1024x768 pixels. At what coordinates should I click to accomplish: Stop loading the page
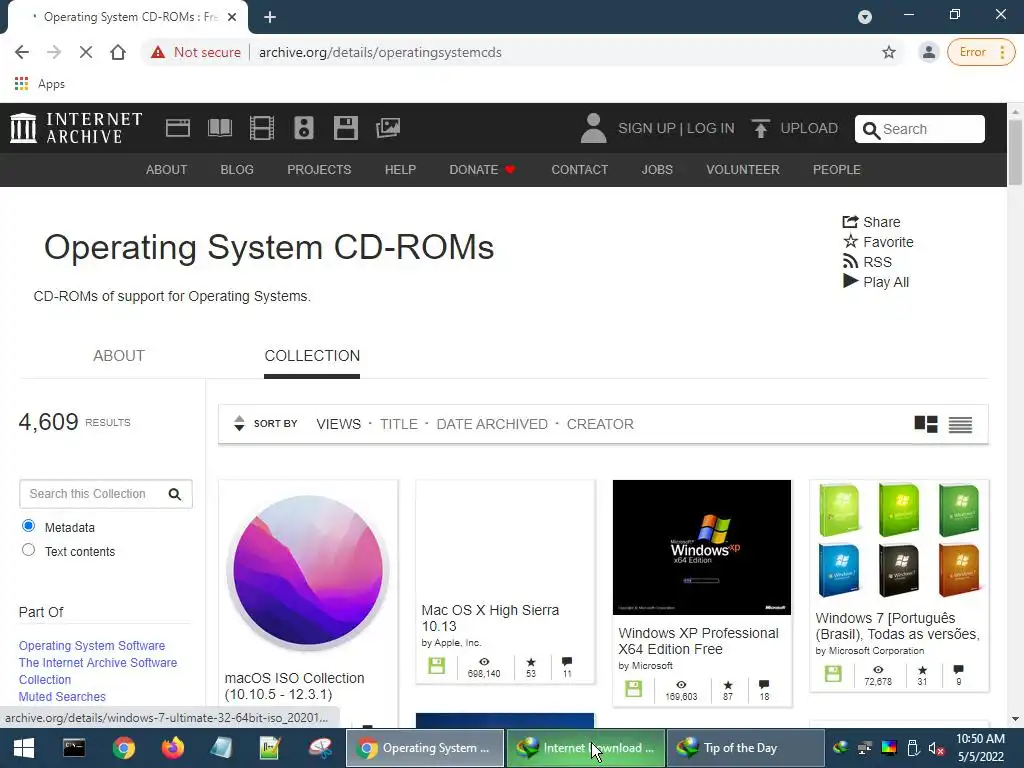click(86, 52)
